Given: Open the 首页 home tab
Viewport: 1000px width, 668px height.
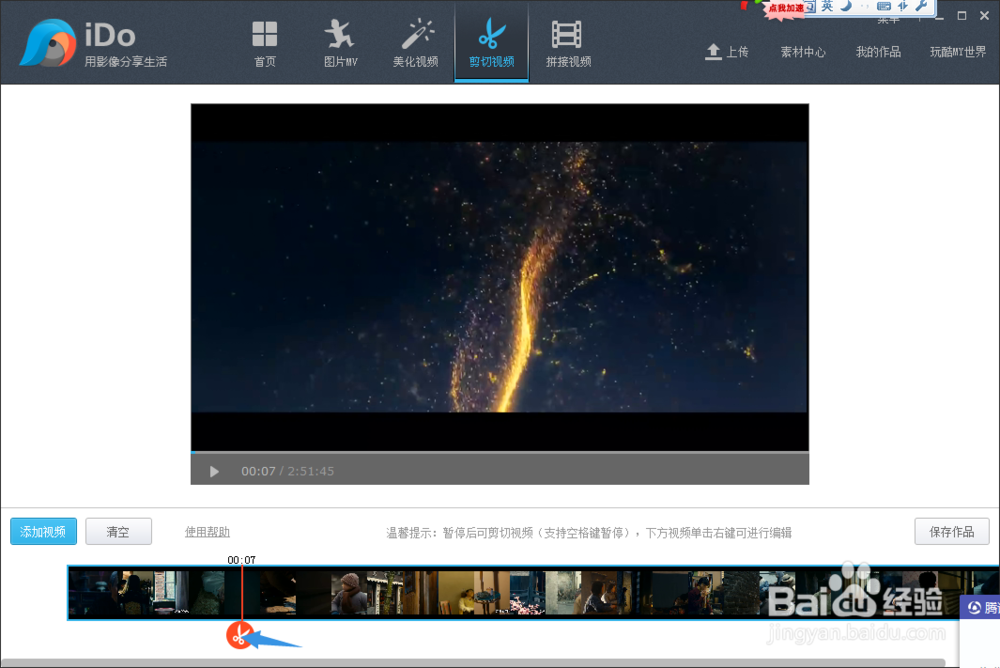Looking at the screenshot, I should click(x=265, y=43).
